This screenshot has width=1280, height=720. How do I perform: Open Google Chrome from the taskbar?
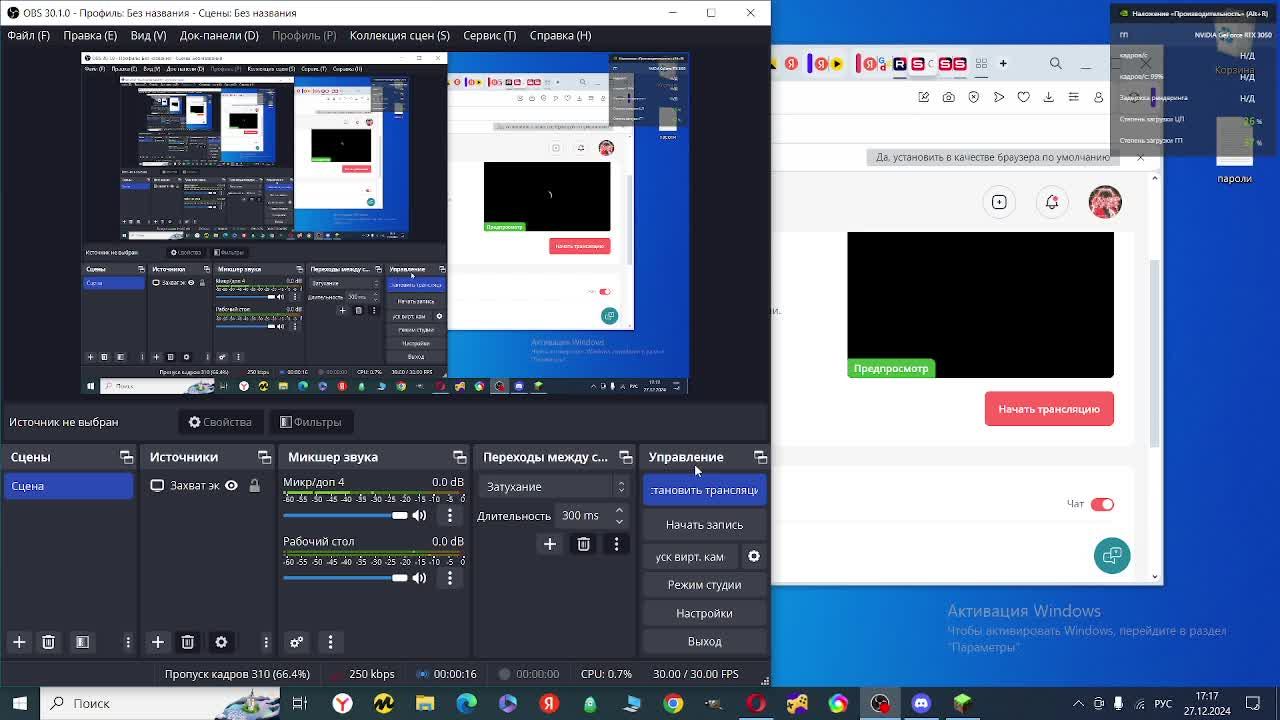pyautogui.click(x=673, y=703)
